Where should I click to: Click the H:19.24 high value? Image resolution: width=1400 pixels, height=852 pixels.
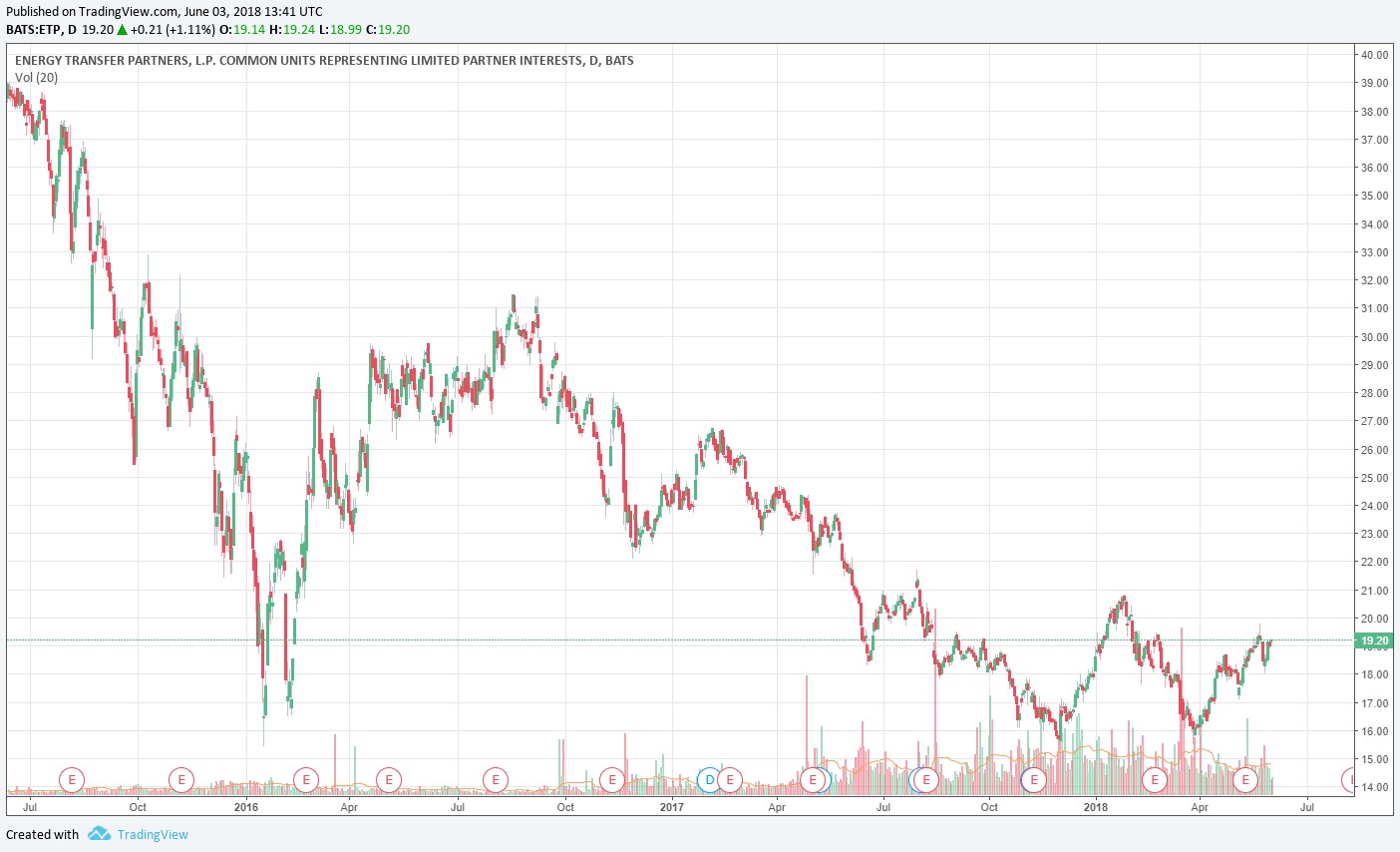coord(292,30)
